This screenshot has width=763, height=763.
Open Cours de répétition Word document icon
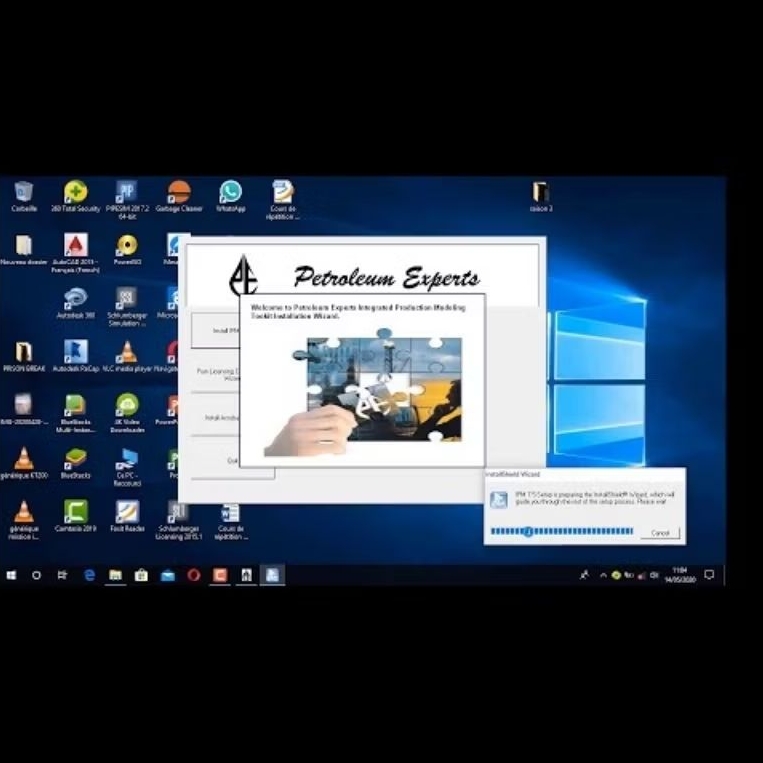(231, 522)
